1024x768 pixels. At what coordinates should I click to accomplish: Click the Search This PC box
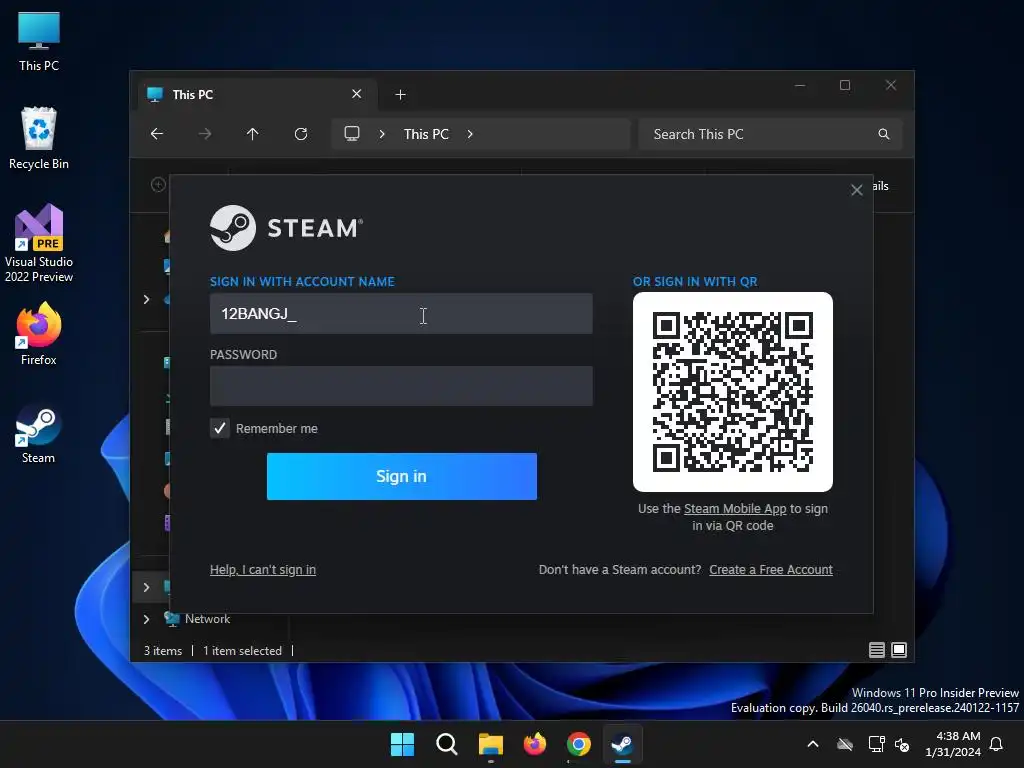coord(770,134)
